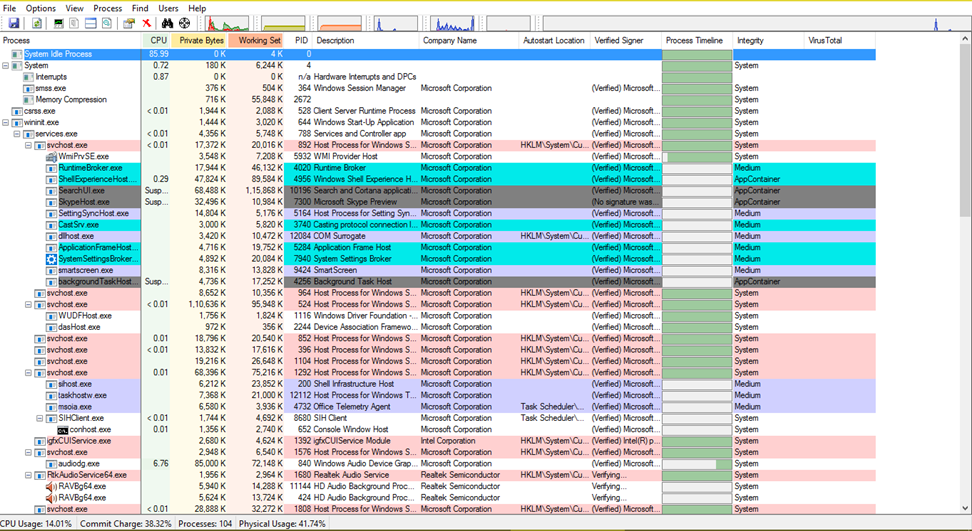The image size is (972, 531).
Task: Click WmiPrvSE.exe process timeline bar
Action: [x=697, y=157]
